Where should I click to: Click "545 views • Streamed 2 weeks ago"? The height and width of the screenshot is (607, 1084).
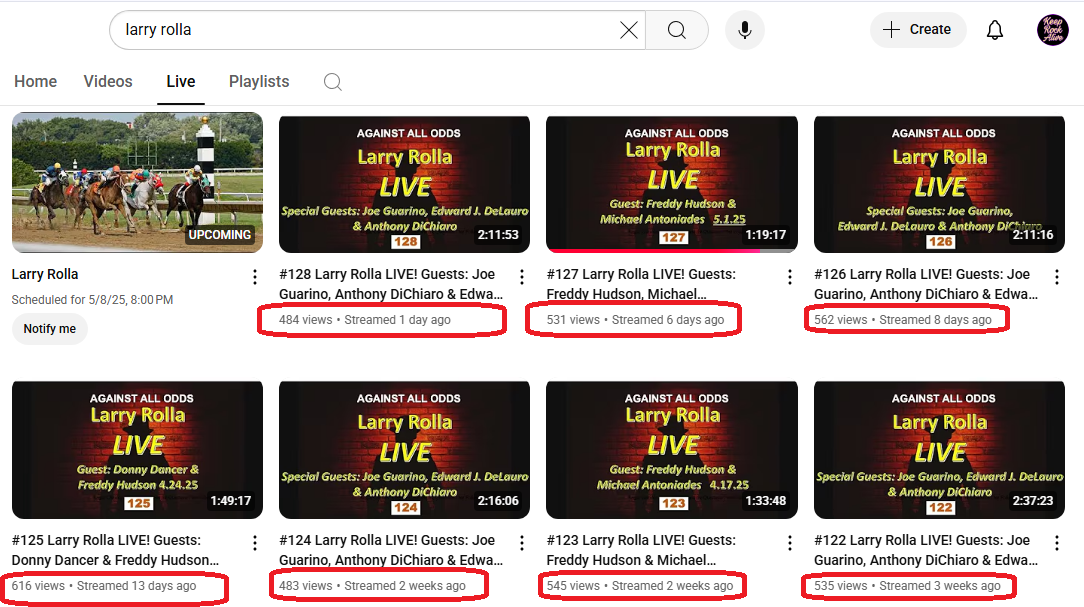(639, 586)
